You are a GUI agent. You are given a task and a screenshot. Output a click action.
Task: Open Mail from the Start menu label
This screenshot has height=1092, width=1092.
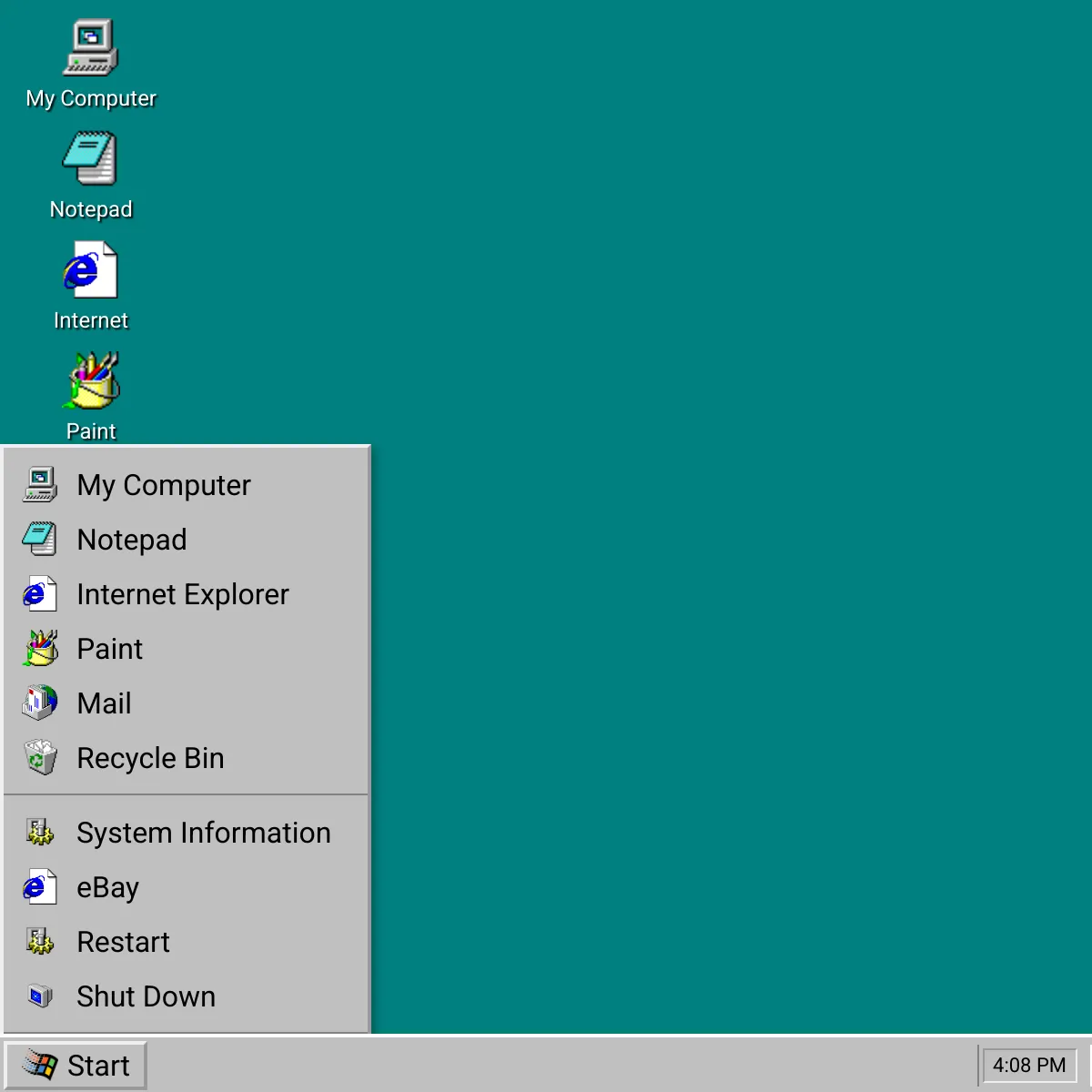[105, 704]
